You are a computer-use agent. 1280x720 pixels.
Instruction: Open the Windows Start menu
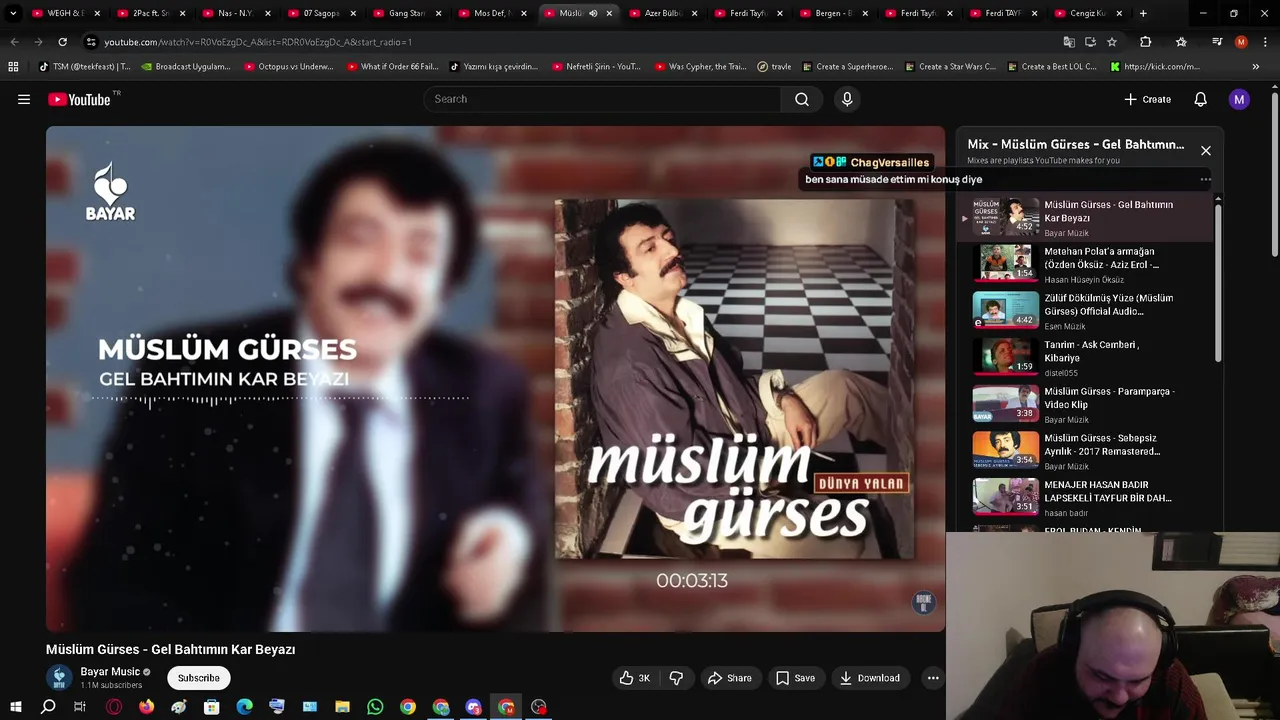click(15, 707)
